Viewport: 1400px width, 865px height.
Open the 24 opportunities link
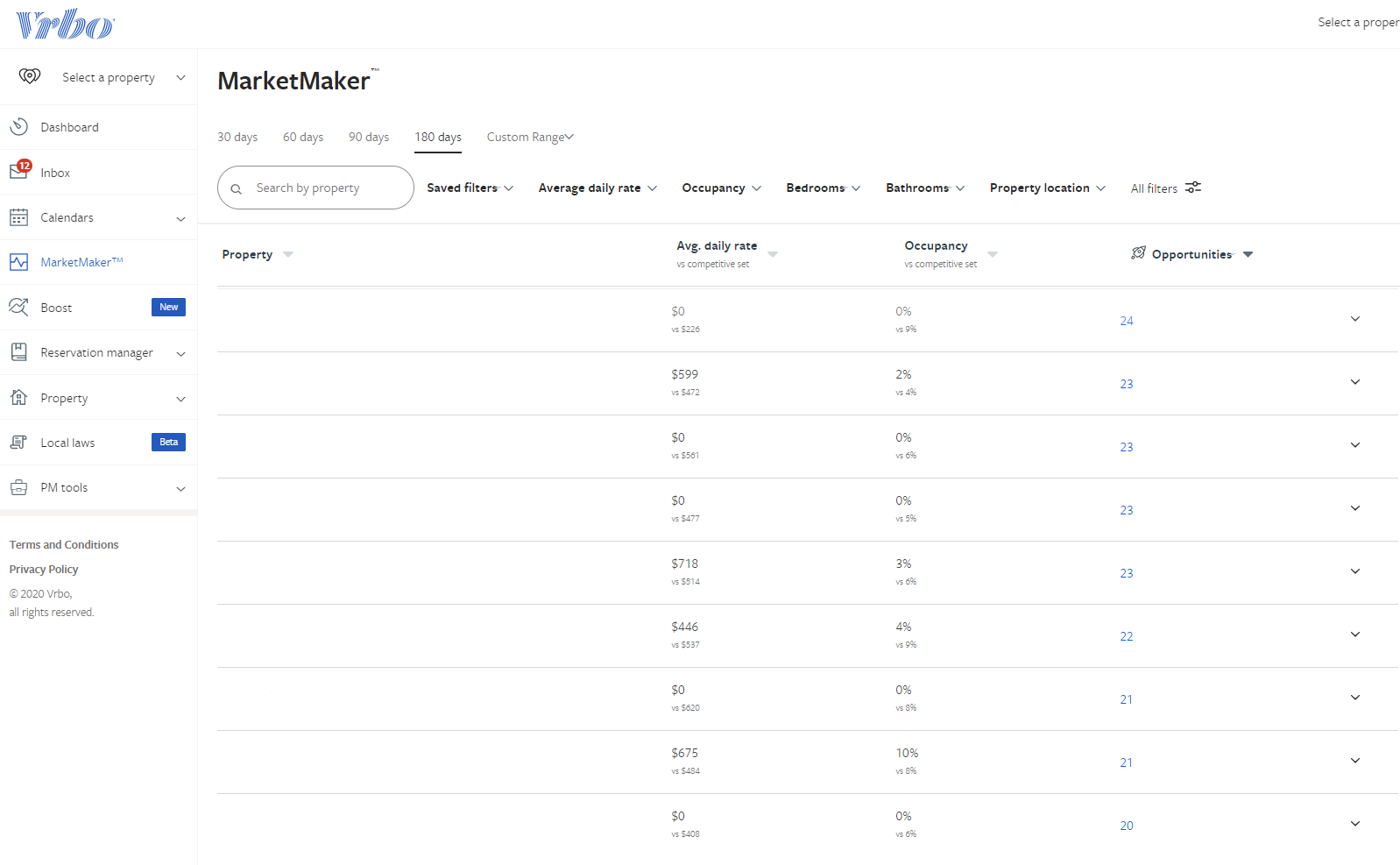1127,321
